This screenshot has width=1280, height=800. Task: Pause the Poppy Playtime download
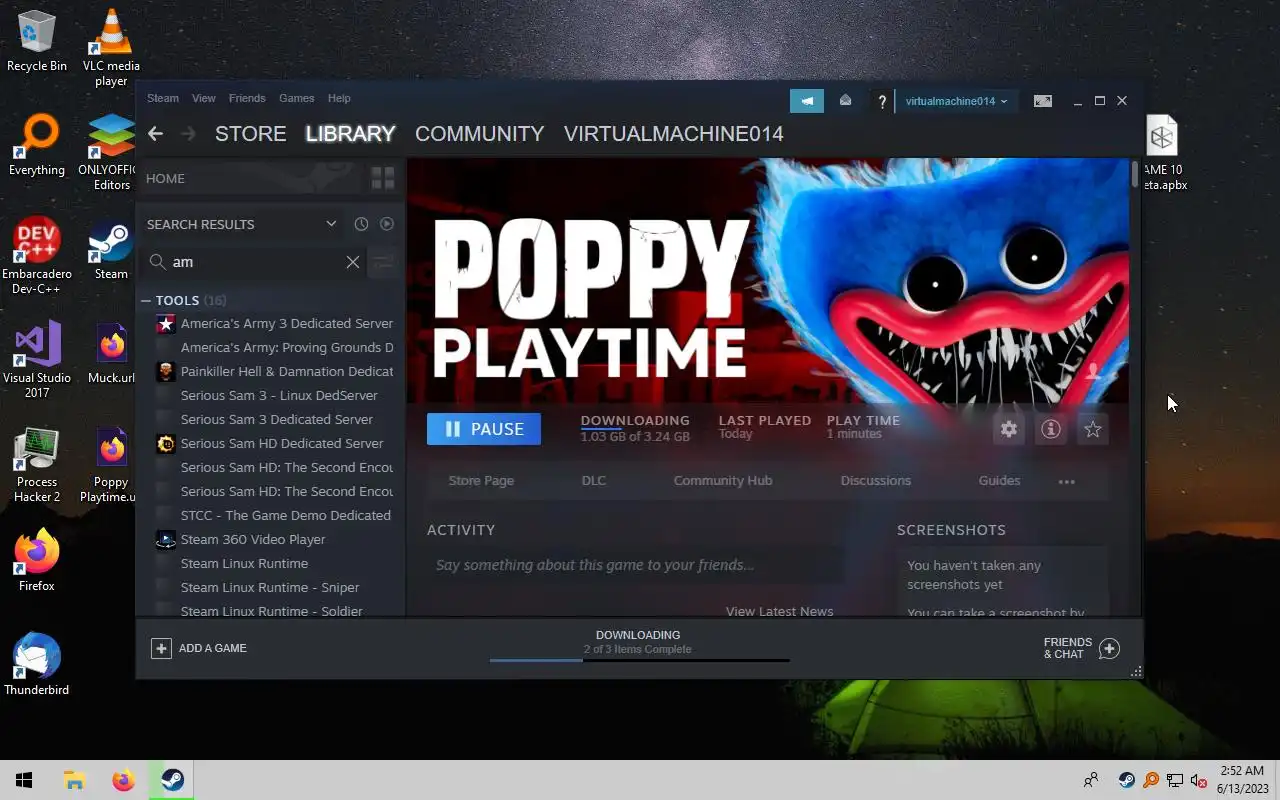pos(484,429)
